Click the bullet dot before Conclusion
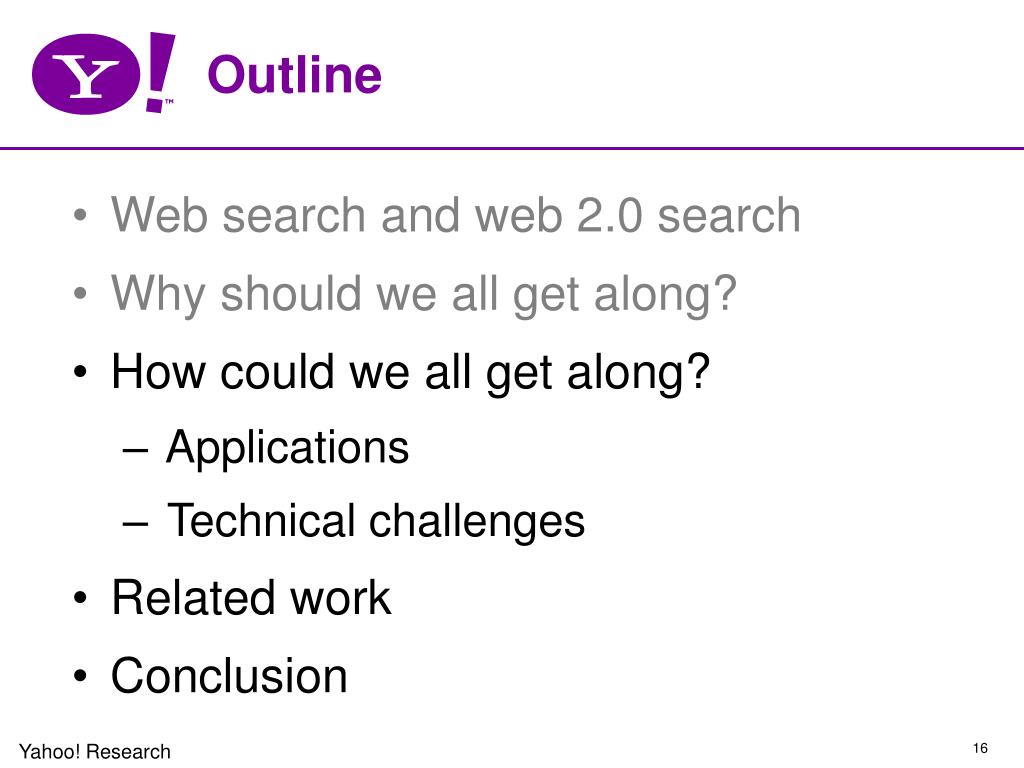1024x768 pixels. pyautogui.click(x=80, y=677)
